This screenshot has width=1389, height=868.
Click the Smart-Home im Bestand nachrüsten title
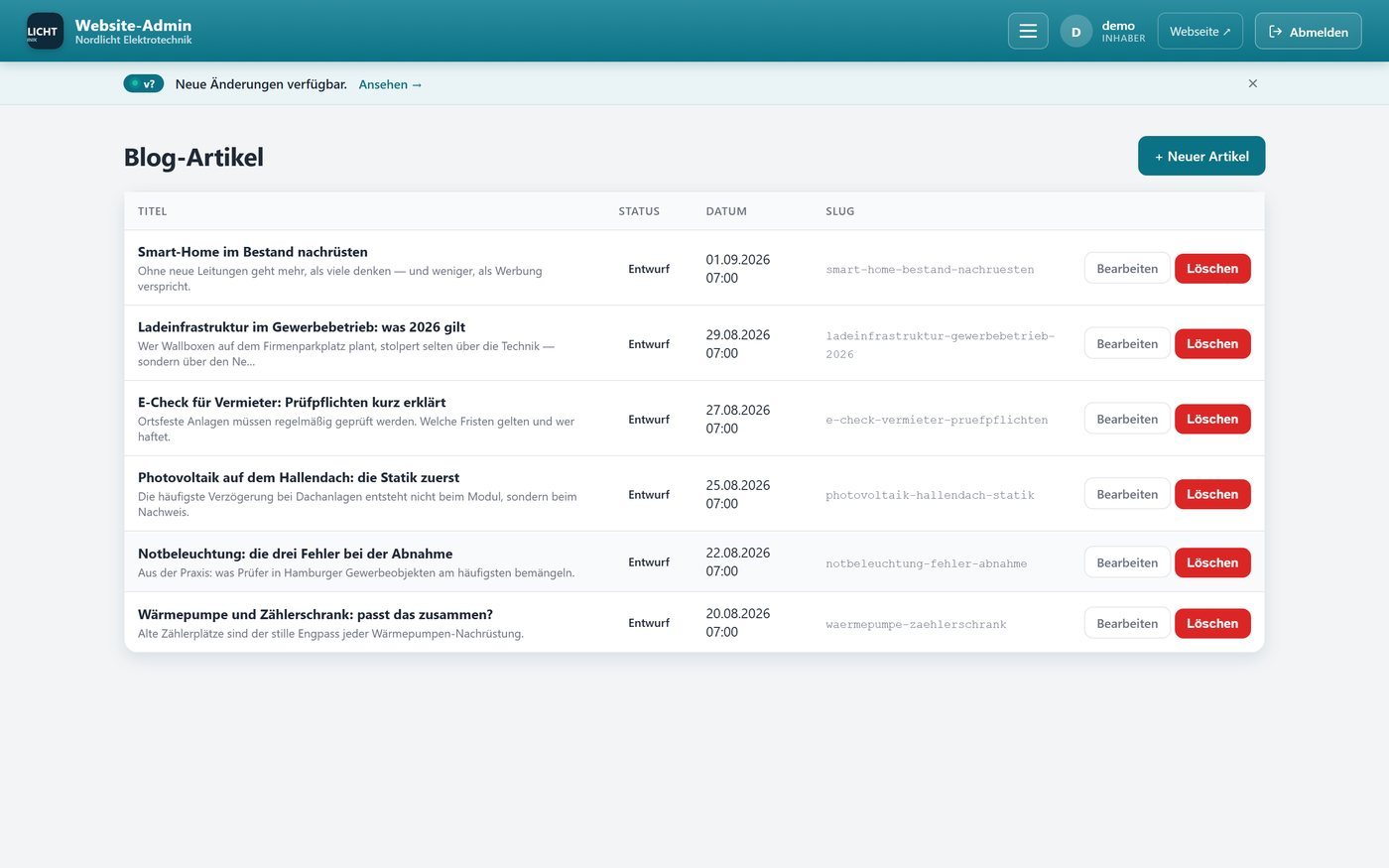[253, 252]
